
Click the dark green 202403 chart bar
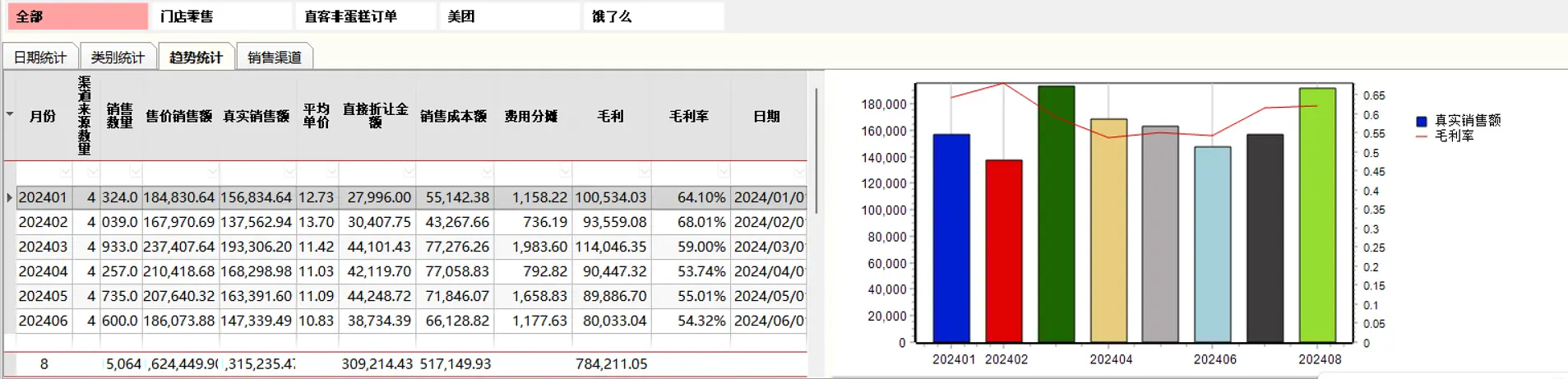tap(1057, 214)
